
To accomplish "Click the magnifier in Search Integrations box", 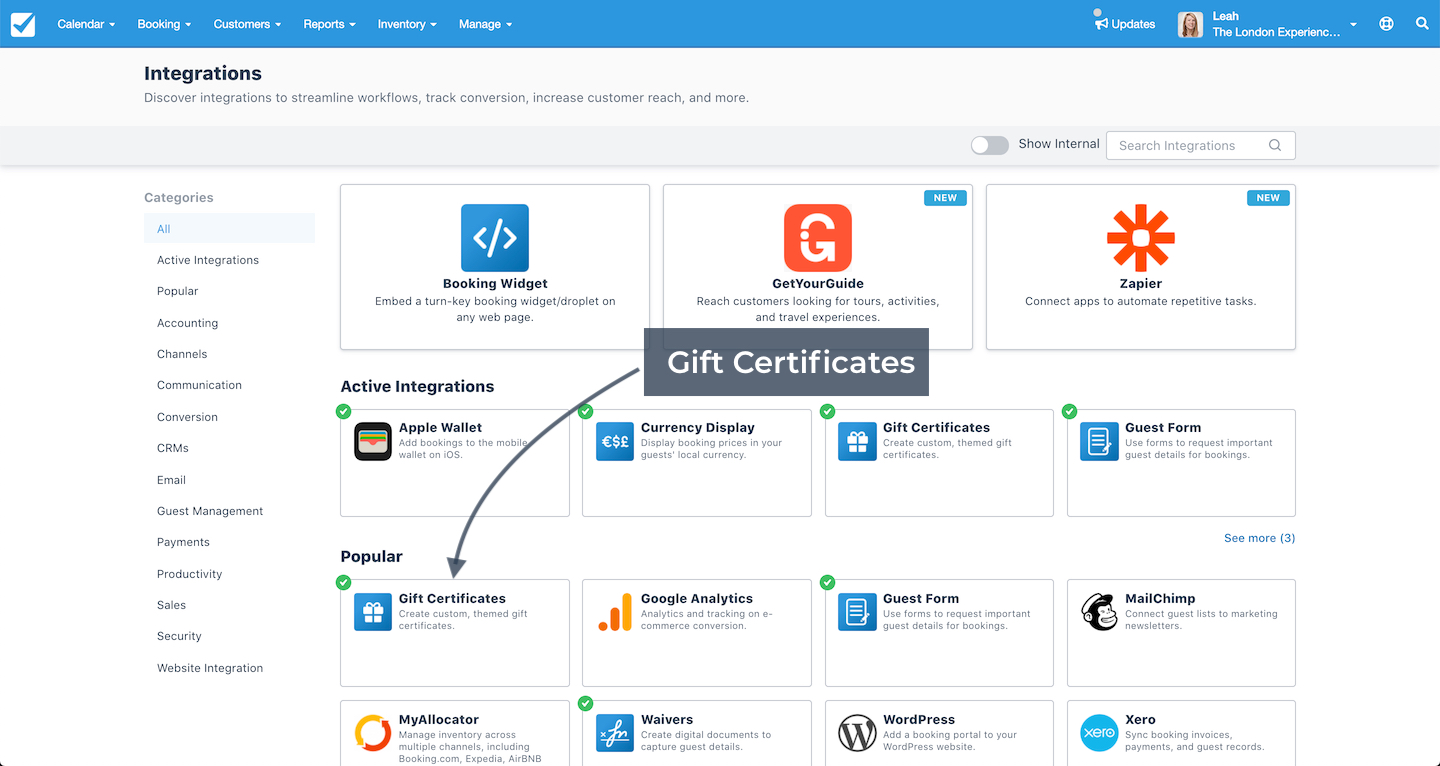I will point(1275,145).
